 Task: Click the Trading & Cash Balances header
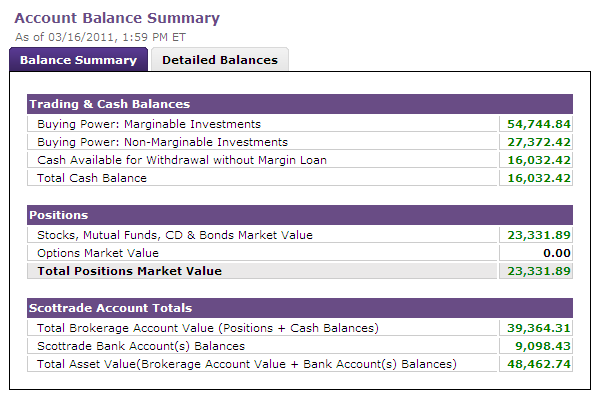pyautogui.click(x=300, y=104)
